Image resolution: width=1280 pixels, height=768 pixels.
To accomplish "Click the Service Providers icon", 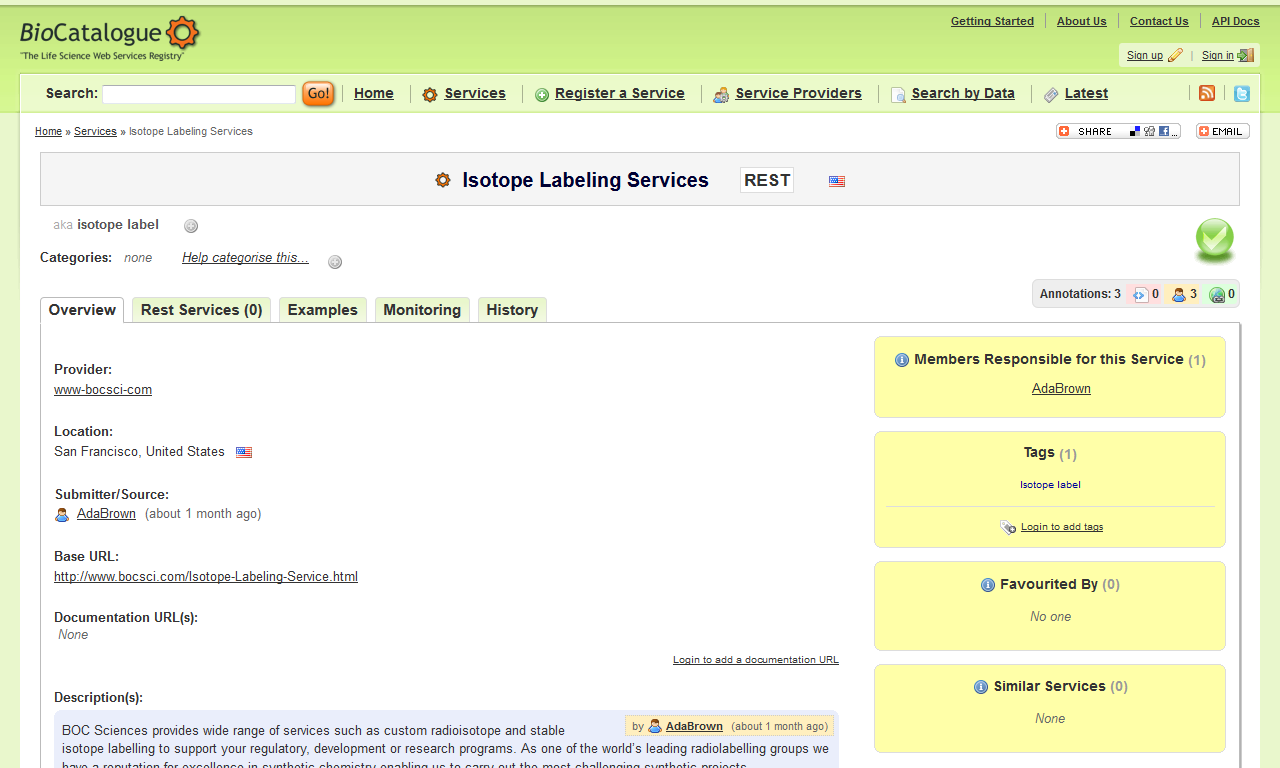I will (x=721, y=95).
